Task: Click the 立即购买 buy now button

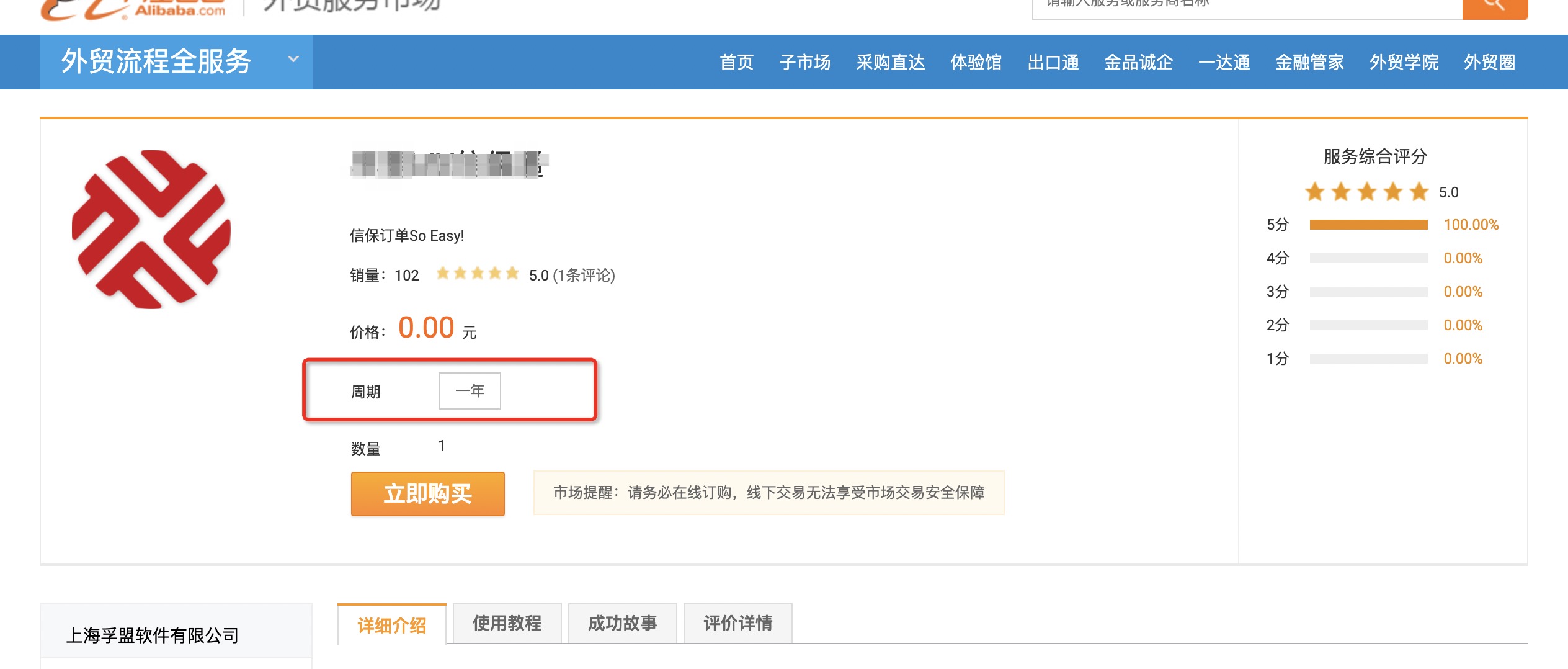Action: pyautogui.click(x=427, y=494)
